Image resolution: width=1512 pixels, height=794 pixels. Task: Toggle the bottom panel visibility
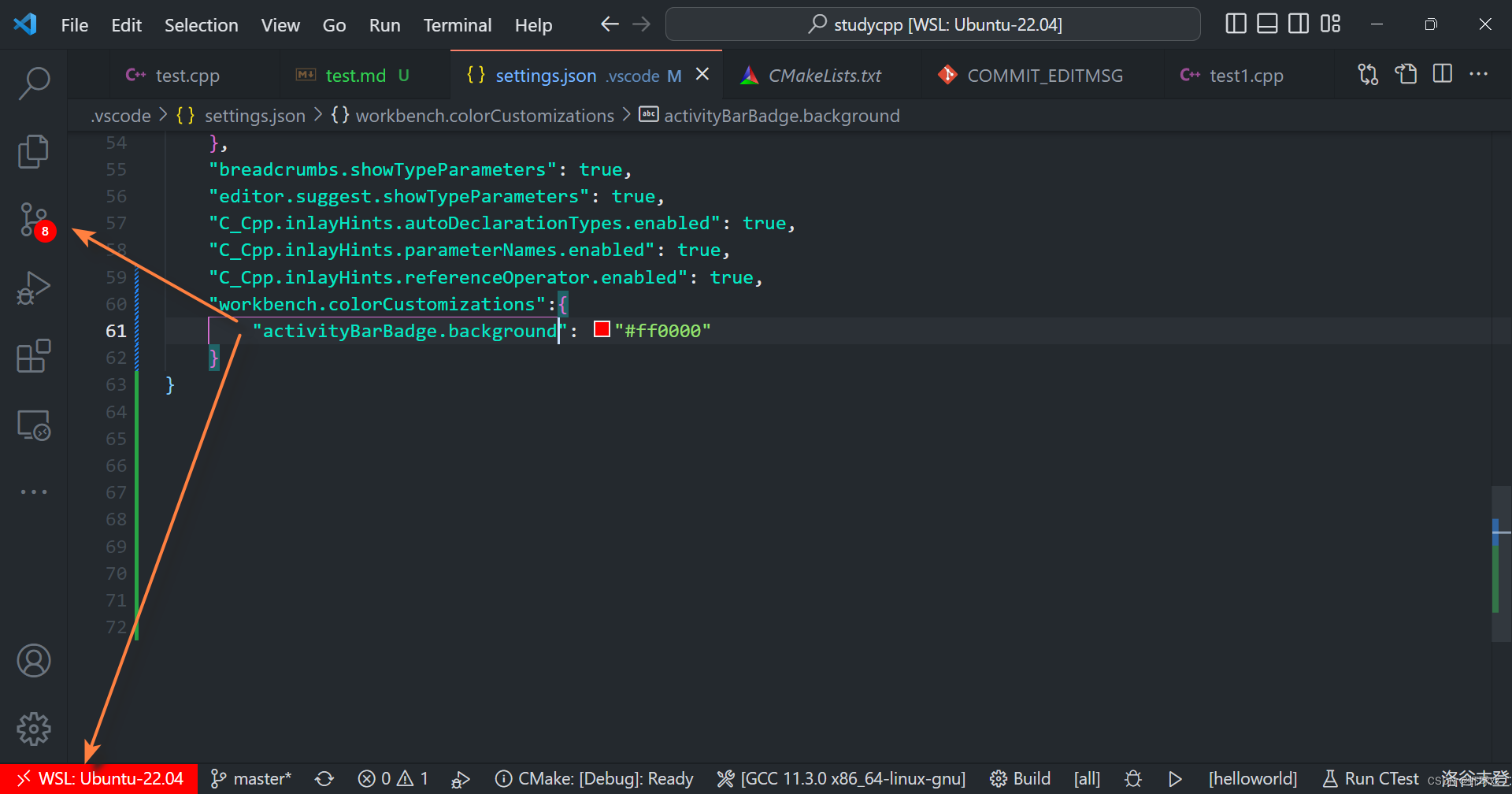pos(1267,24)
